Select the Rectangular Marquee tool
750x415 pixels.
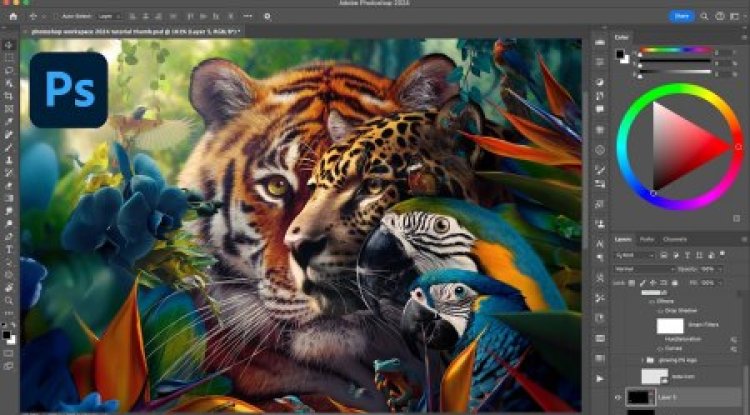9,58
